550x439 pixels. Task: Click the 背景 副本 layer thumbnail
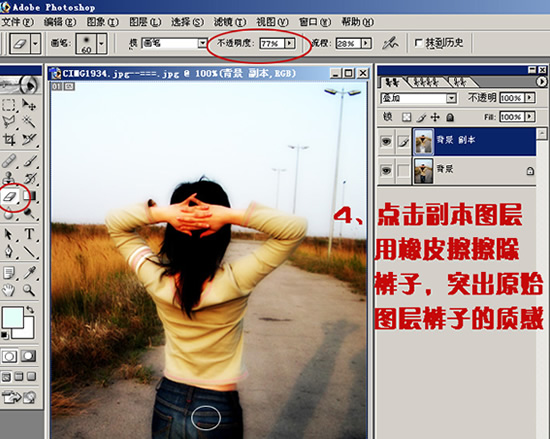click(423, 141)
